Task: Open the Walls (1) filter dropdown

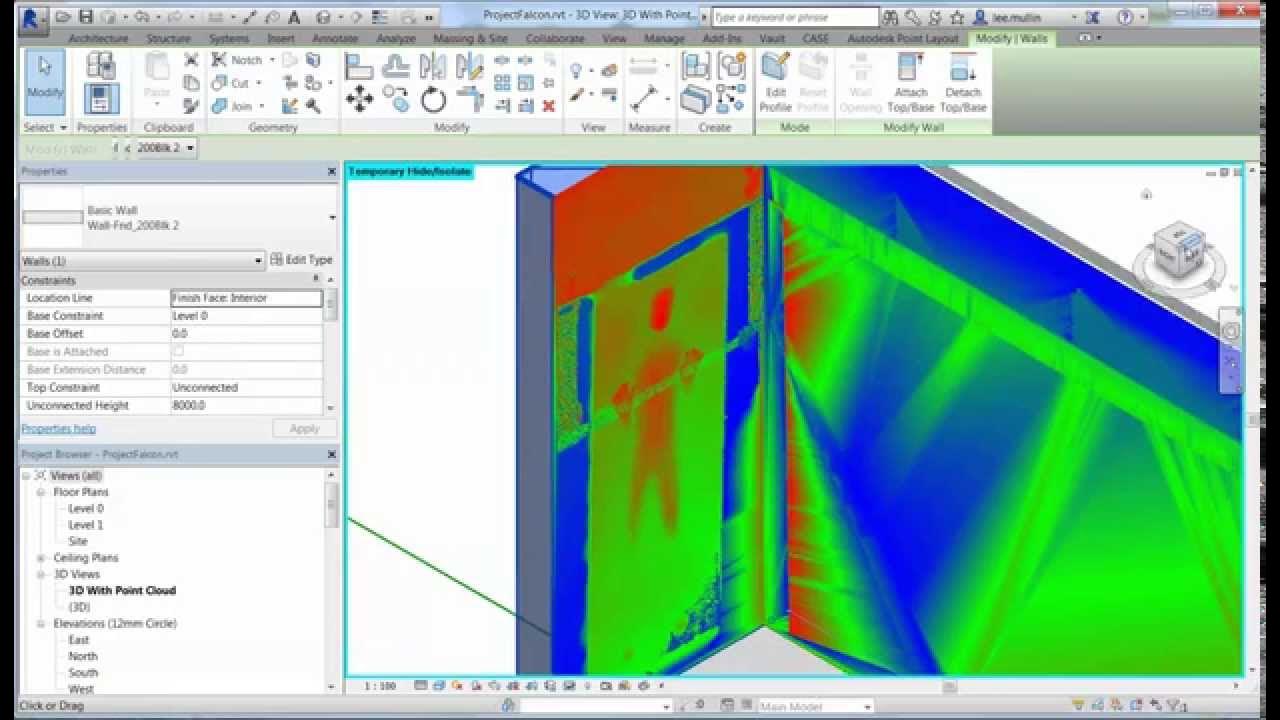Action: [x=258, y=260]
